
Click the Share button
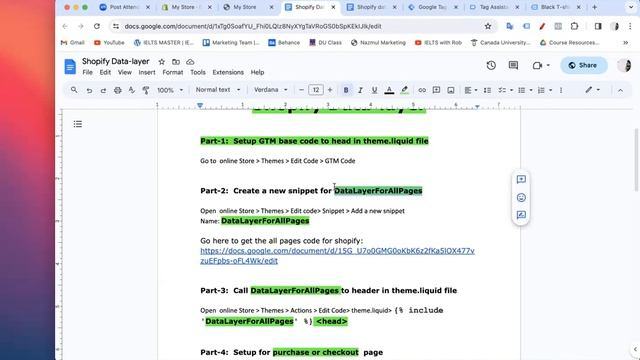click(584, 65)
